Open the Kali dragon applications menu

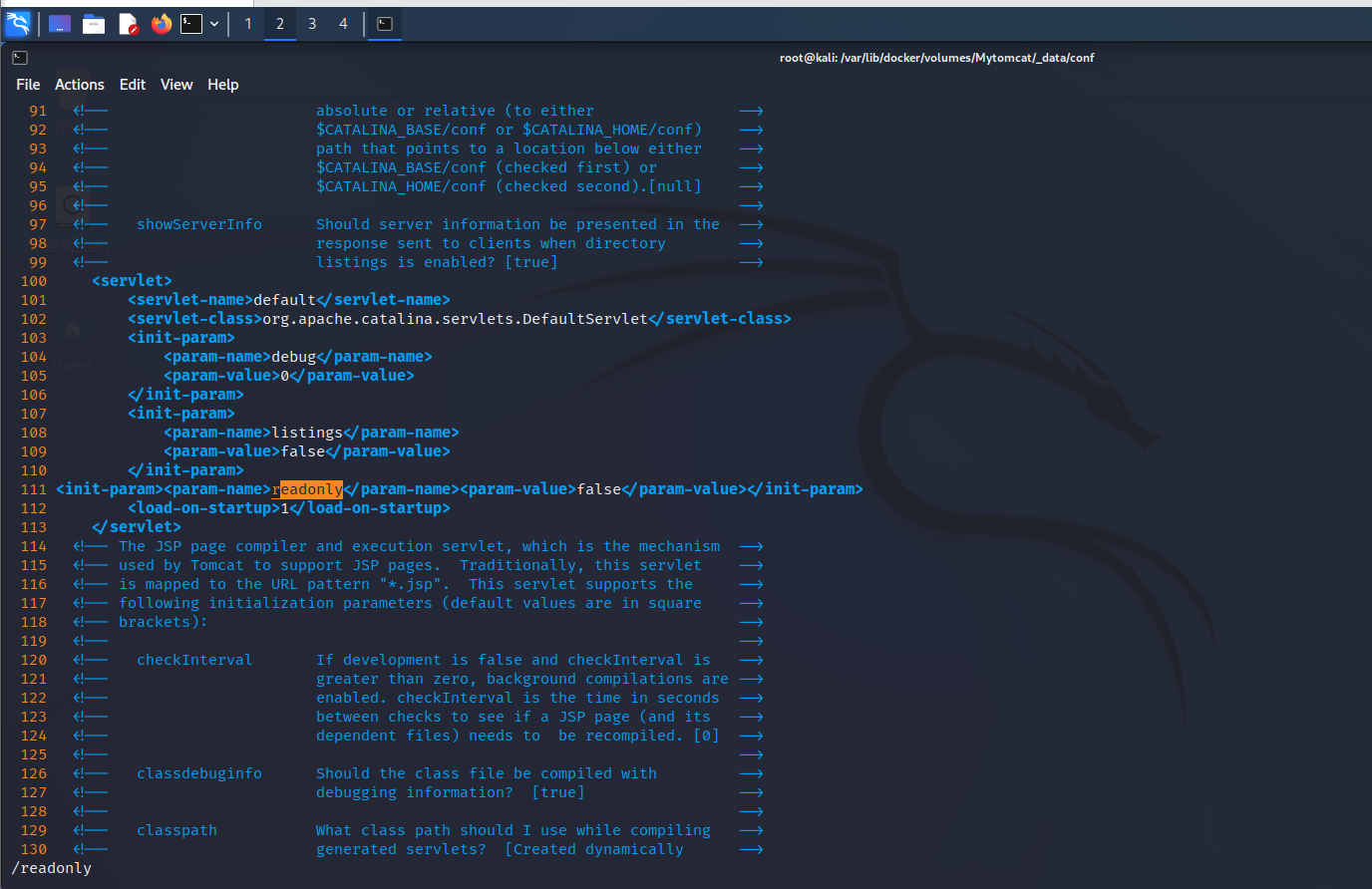click(x=18, y=24)
